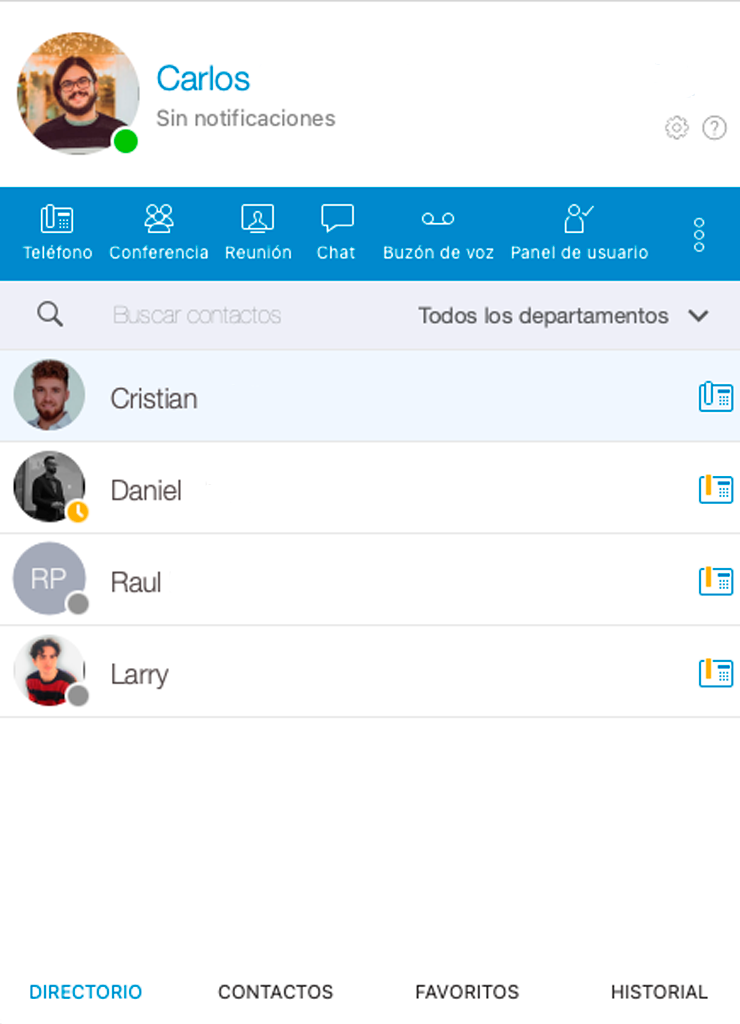
Task: Open the Teléfono panel
Action: point(57,232)
